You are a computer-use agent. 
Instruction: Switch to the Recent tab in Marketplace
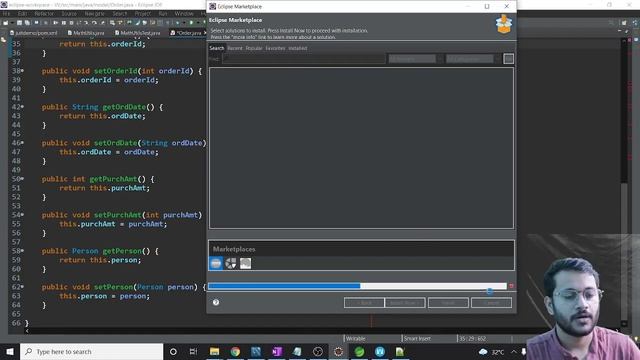(235, 48)
